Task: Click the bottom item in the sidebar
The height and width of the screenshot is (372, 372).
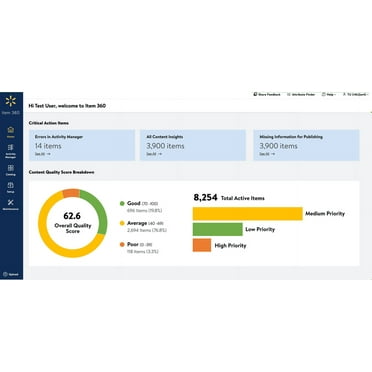Action: tap(11, 274)
